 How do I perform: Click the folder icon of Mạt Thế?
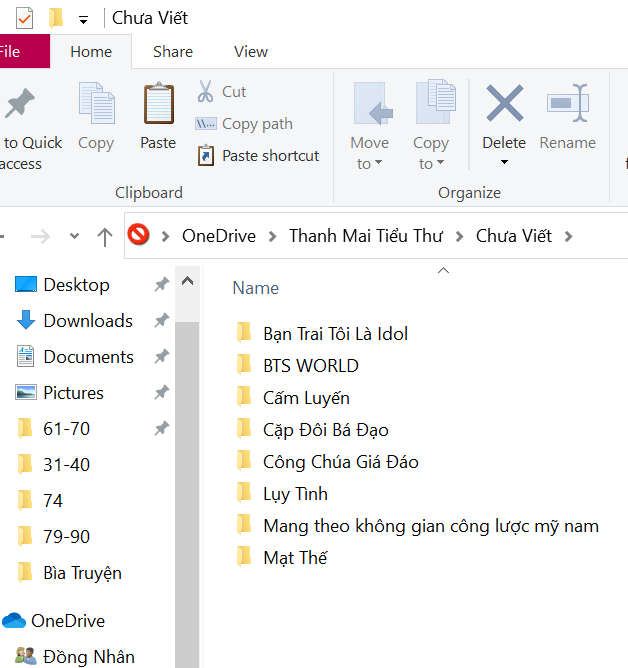pyautogui.click(x=244, y=557)
